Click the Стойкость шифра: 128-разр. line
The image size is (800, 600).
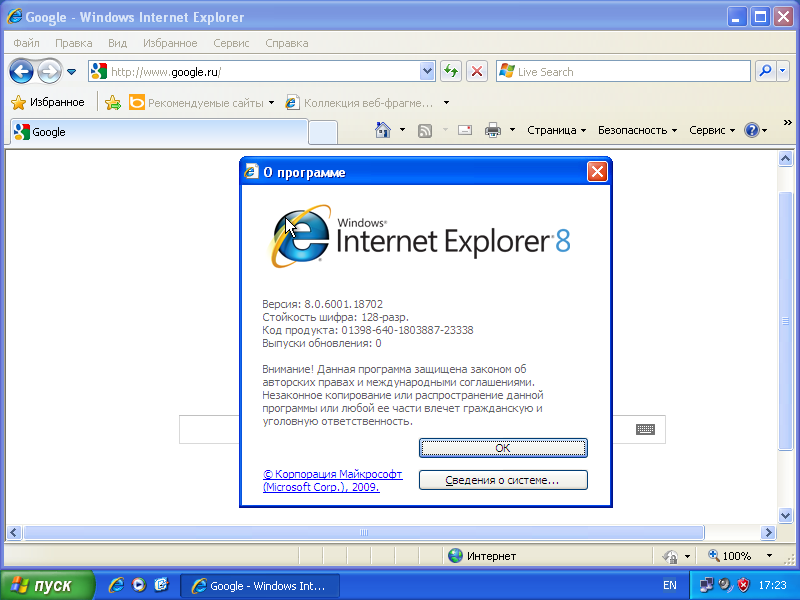coord(335,317)
